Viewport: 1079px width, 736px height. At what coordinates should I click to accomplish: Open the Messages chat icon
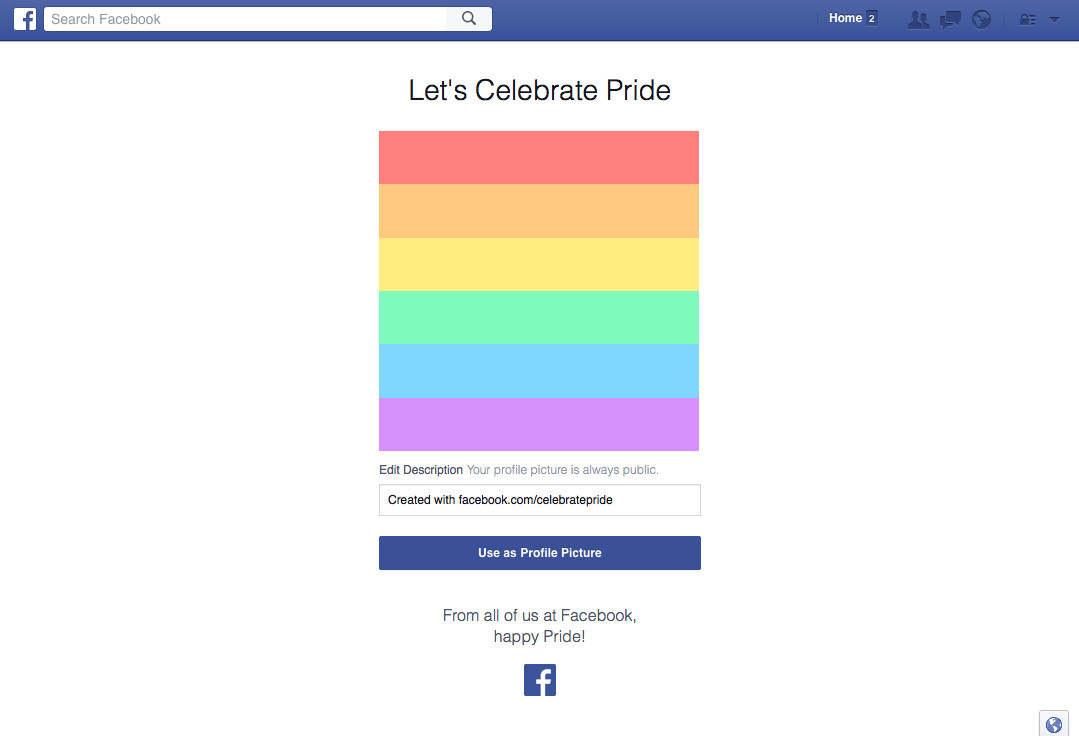click(x=950, y=19)
